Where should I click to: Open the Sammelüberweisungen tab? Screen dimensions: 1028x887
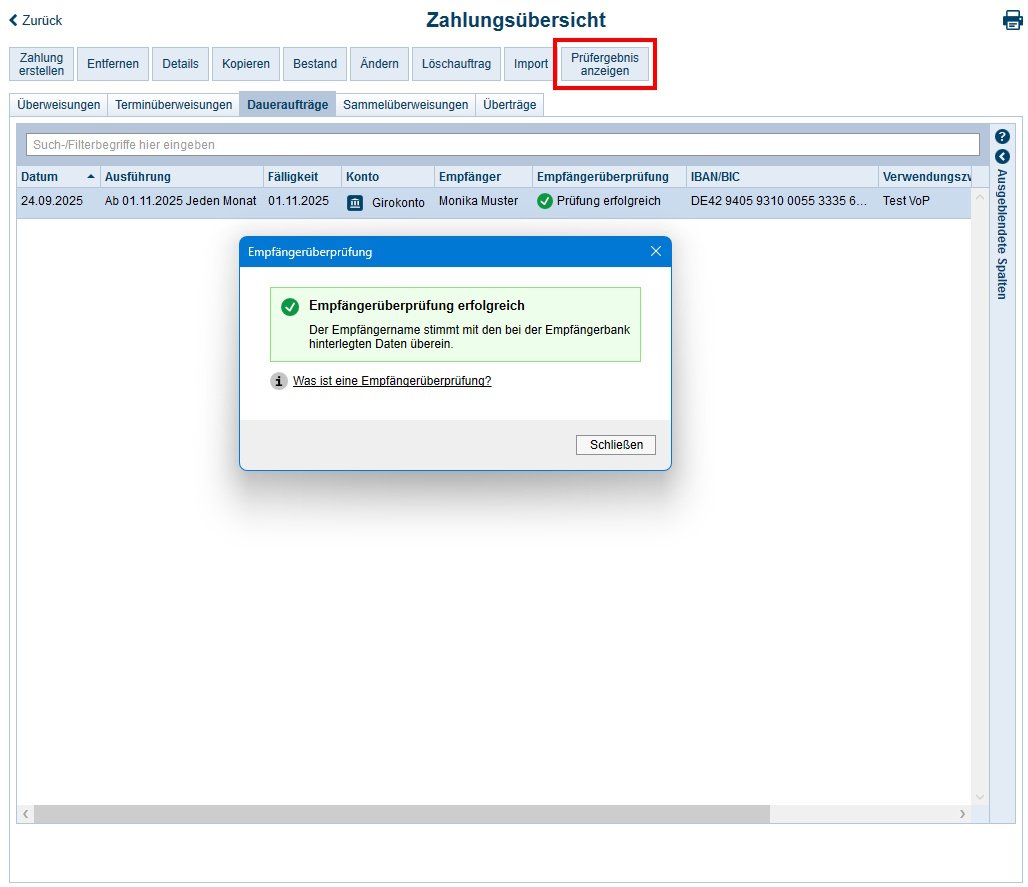click(x=405, y=105)
